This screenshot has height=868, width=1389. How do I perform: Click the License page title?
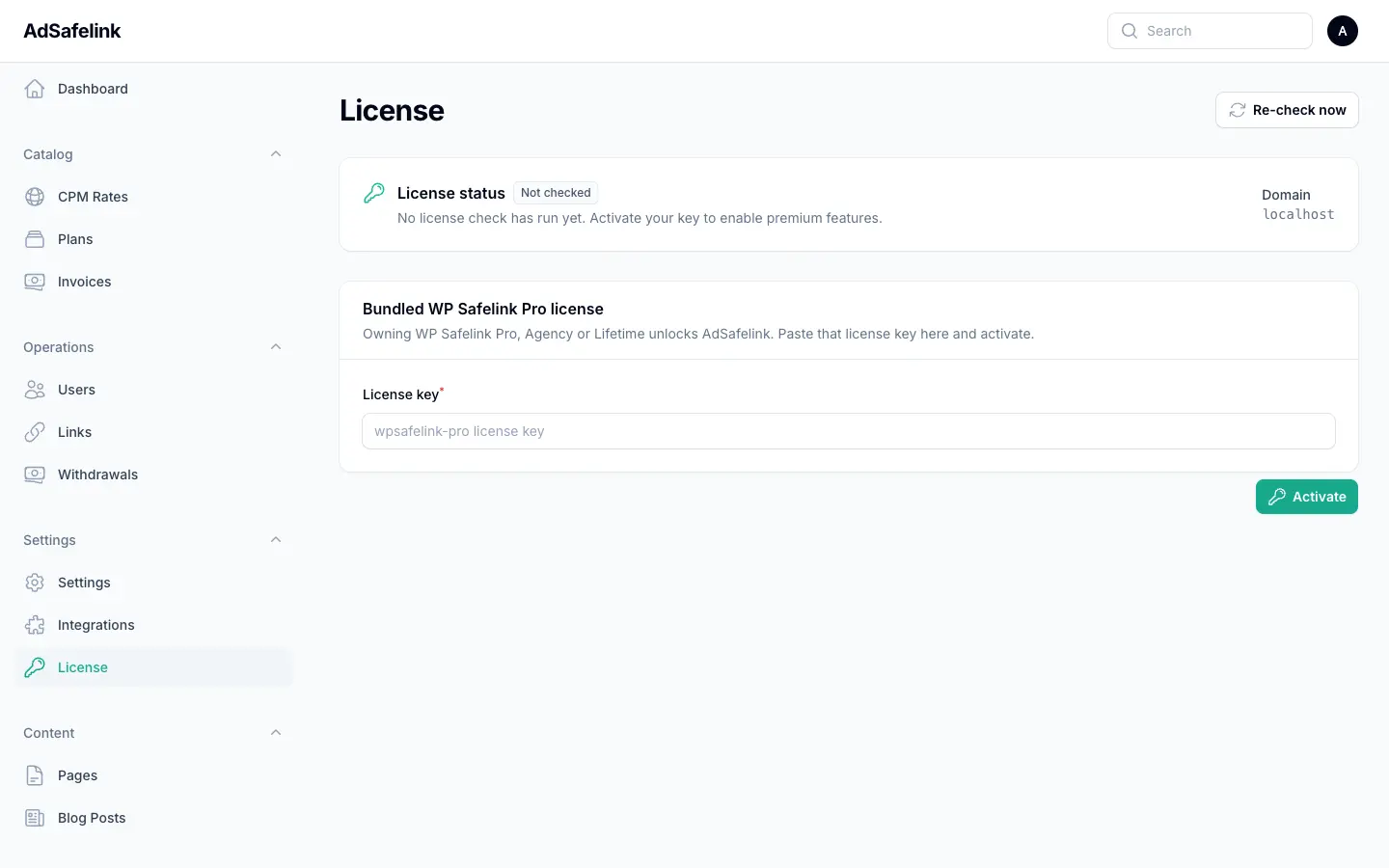392,110
